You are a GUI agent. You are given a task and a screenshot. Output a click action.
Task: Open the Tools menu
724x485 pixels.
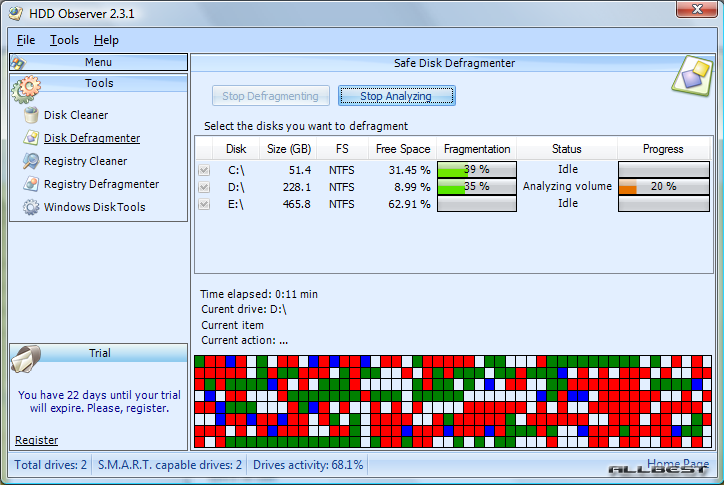[65, 40]
